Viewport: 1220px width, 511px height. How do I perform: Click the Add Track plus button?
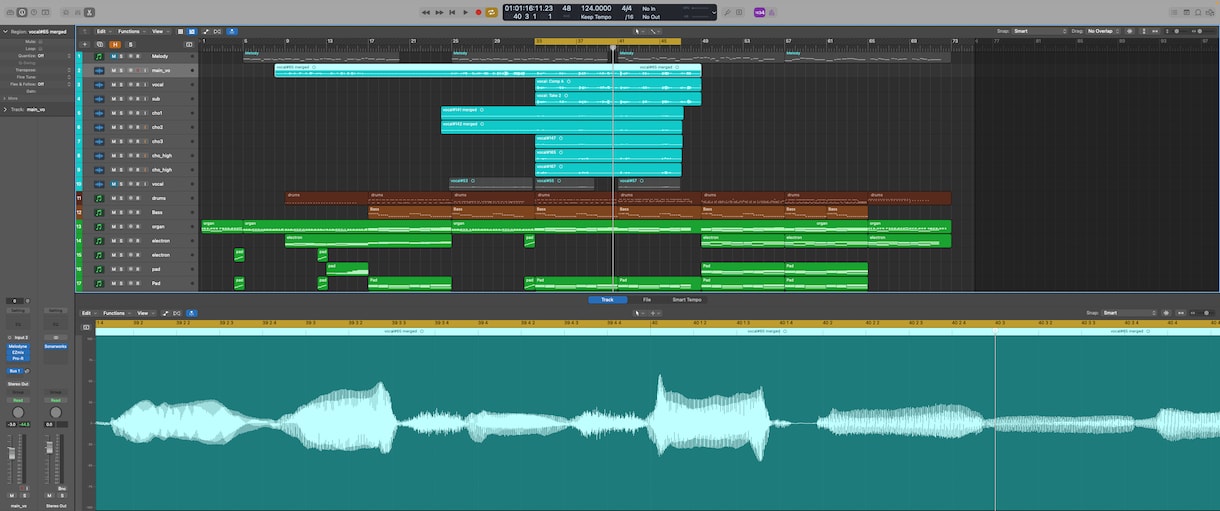click(x=85, y=44)
